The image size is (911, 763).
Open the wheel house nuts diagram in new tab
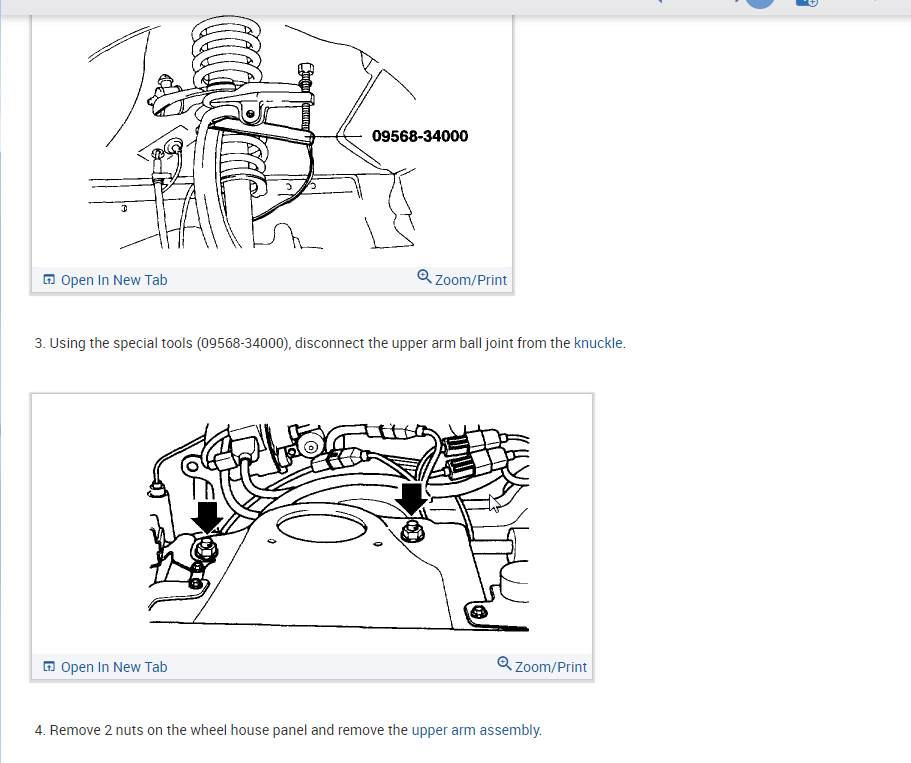click(105, 667)
